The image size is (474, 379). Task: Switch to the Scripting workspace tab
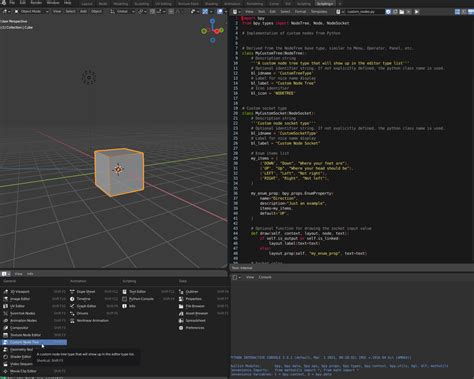pos(325,4)
